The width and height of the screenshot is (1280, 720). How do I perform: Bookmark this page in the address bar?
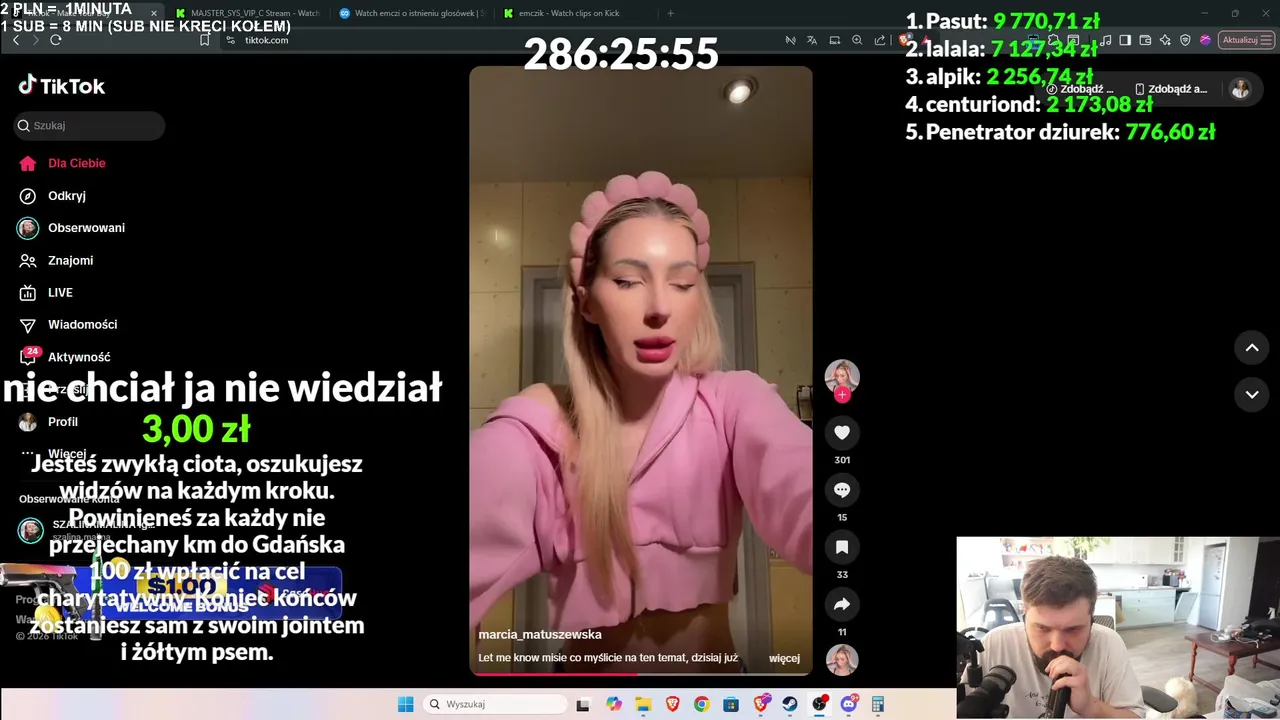coord(205,40)
